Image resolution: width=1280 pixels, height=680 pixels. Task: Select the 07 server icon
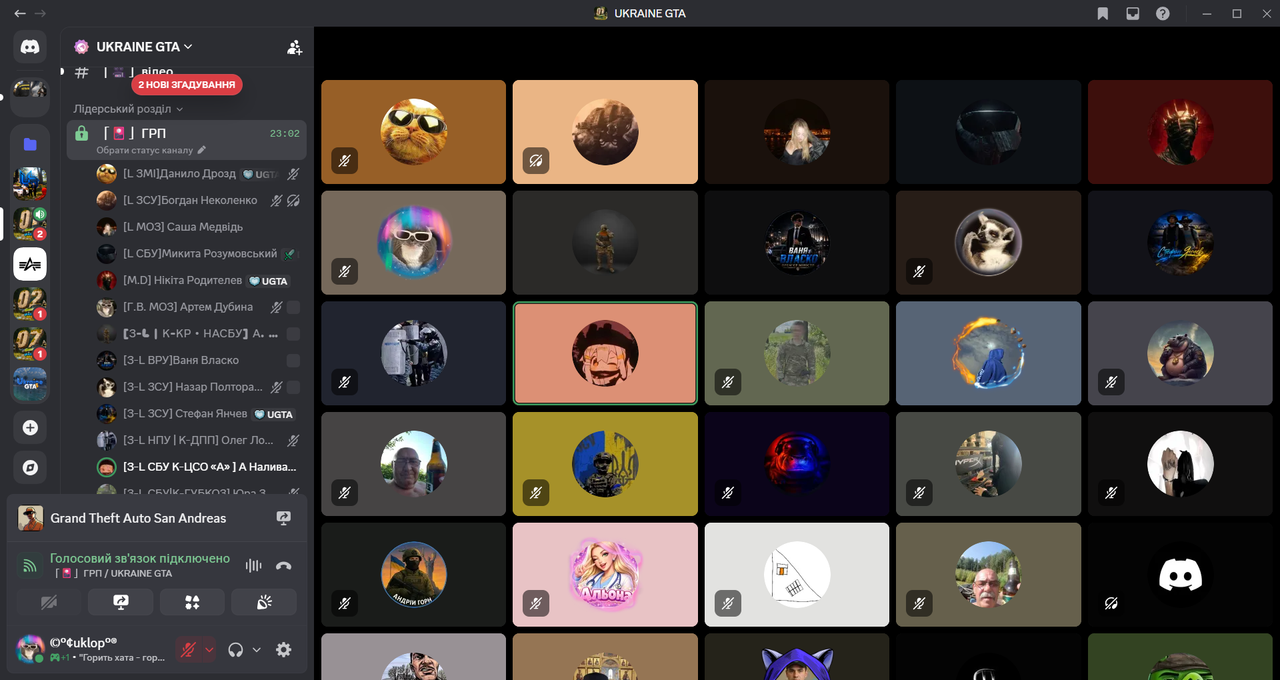30,344
